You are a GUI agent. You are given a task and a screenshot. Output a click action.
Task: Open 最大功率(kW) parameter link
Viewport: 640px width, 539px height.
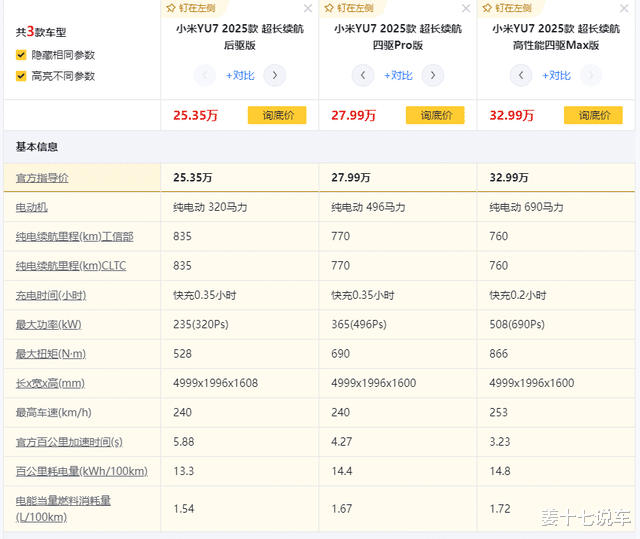tap(49, 325)
